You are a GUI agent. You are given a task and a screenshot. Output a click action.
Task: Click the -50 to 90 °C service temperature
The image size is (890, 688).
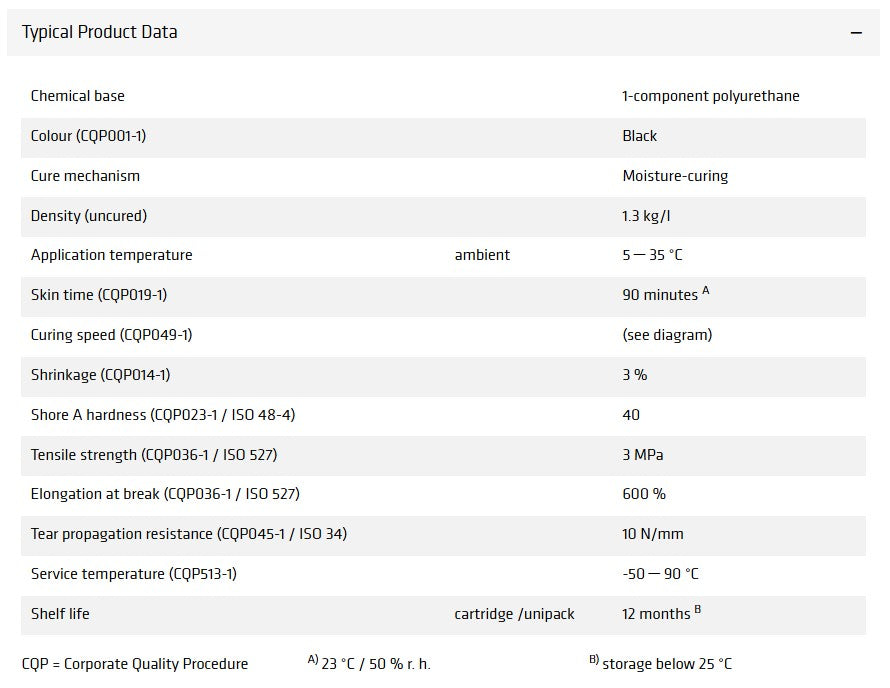pos(660,574)
